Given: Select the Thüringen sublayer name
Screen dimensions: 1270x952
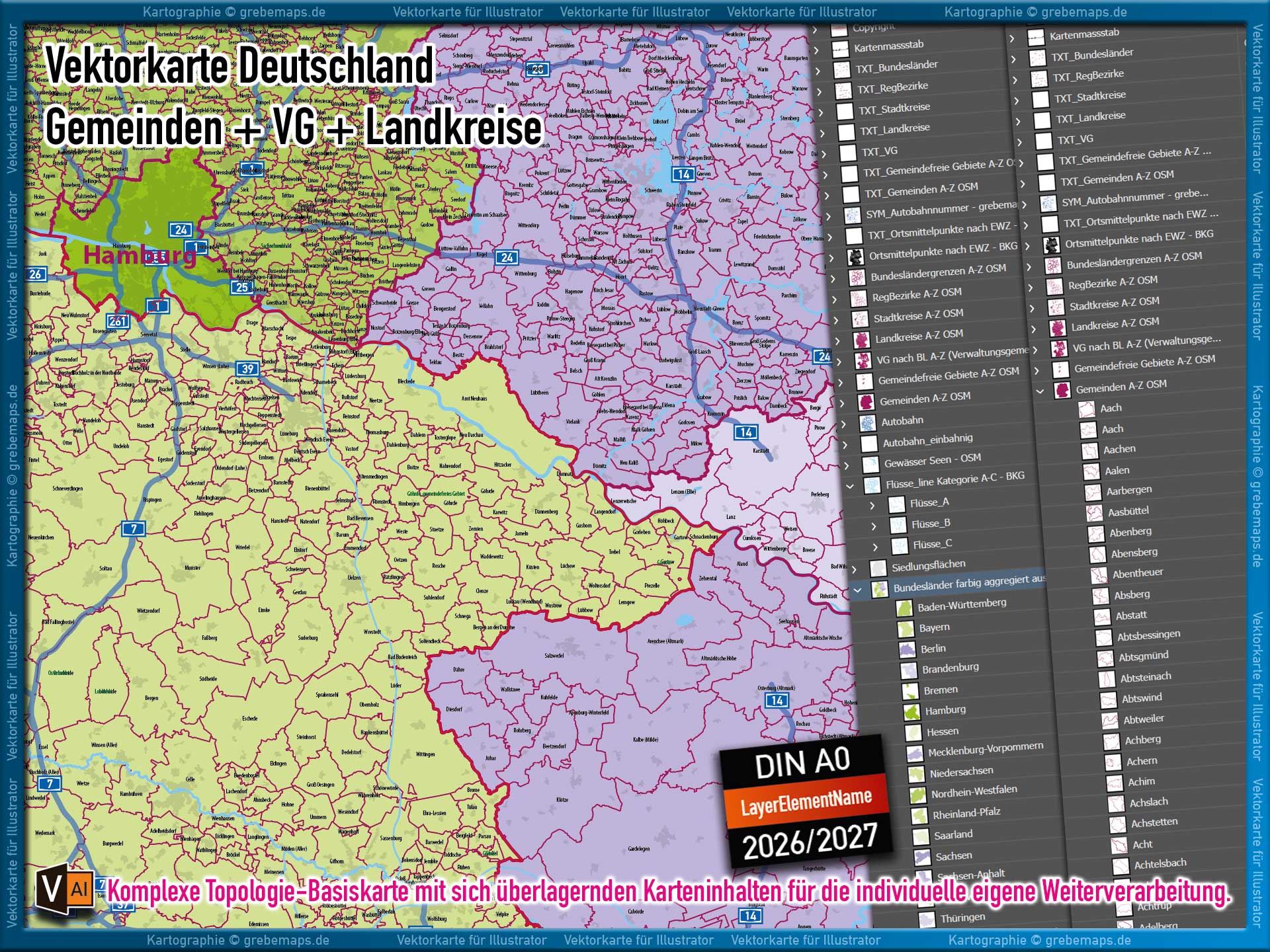Looking at the screenshot, I should coord(963,918).
